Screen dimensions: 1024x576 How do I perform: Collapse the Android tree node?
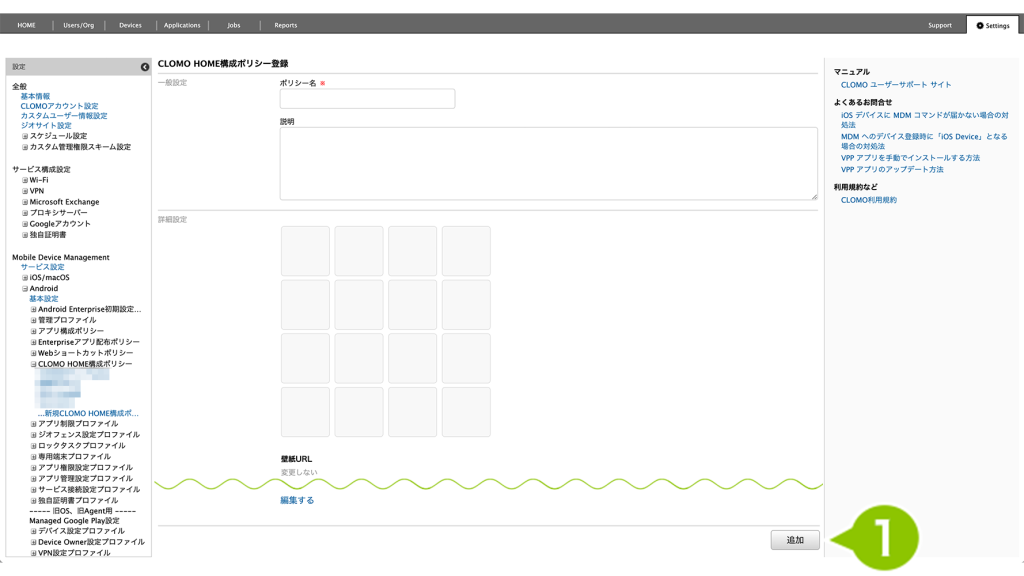[25, 289]
